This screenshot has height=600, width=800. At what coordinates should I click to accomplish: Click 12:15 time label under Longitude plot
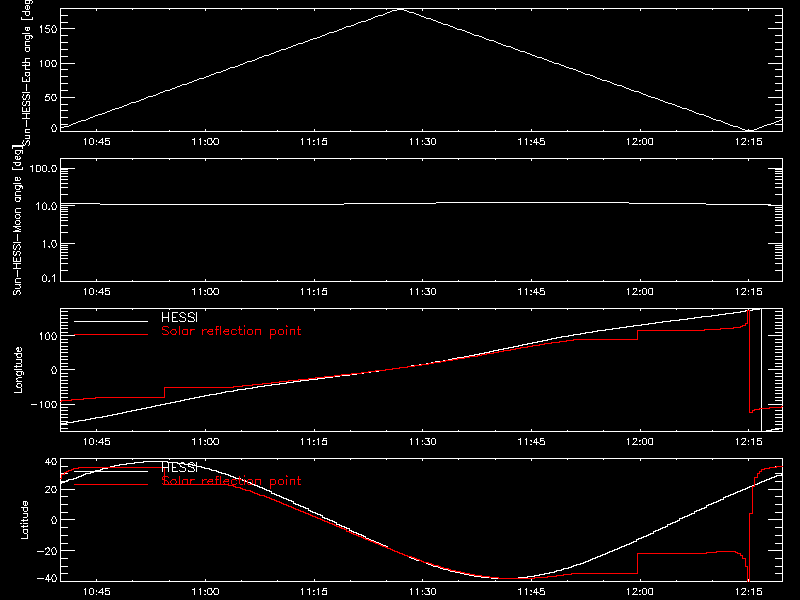coord(748,441)
